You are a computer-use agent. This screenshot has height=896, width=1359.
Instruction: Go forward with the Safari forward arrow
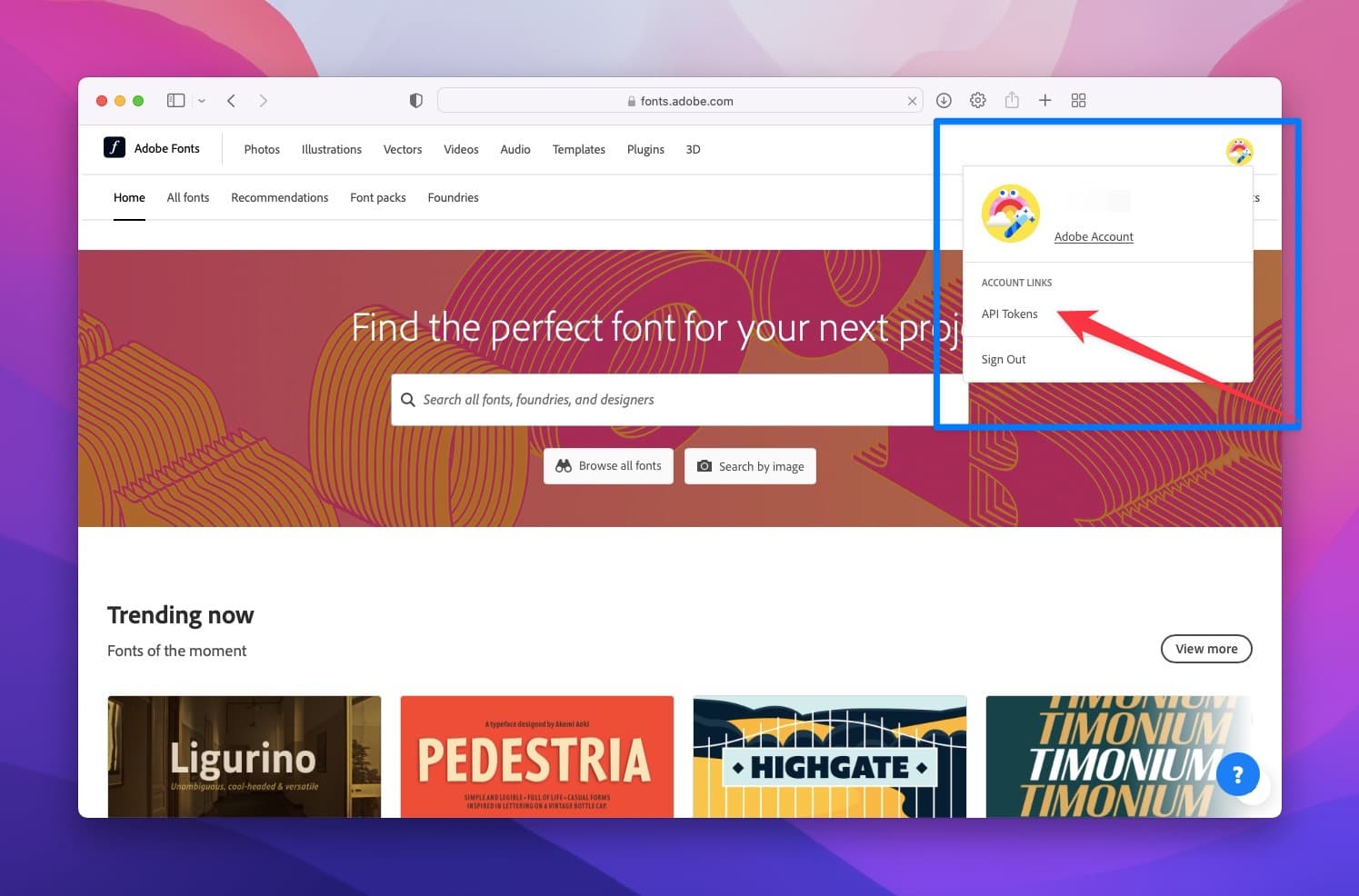coord(263,101)
